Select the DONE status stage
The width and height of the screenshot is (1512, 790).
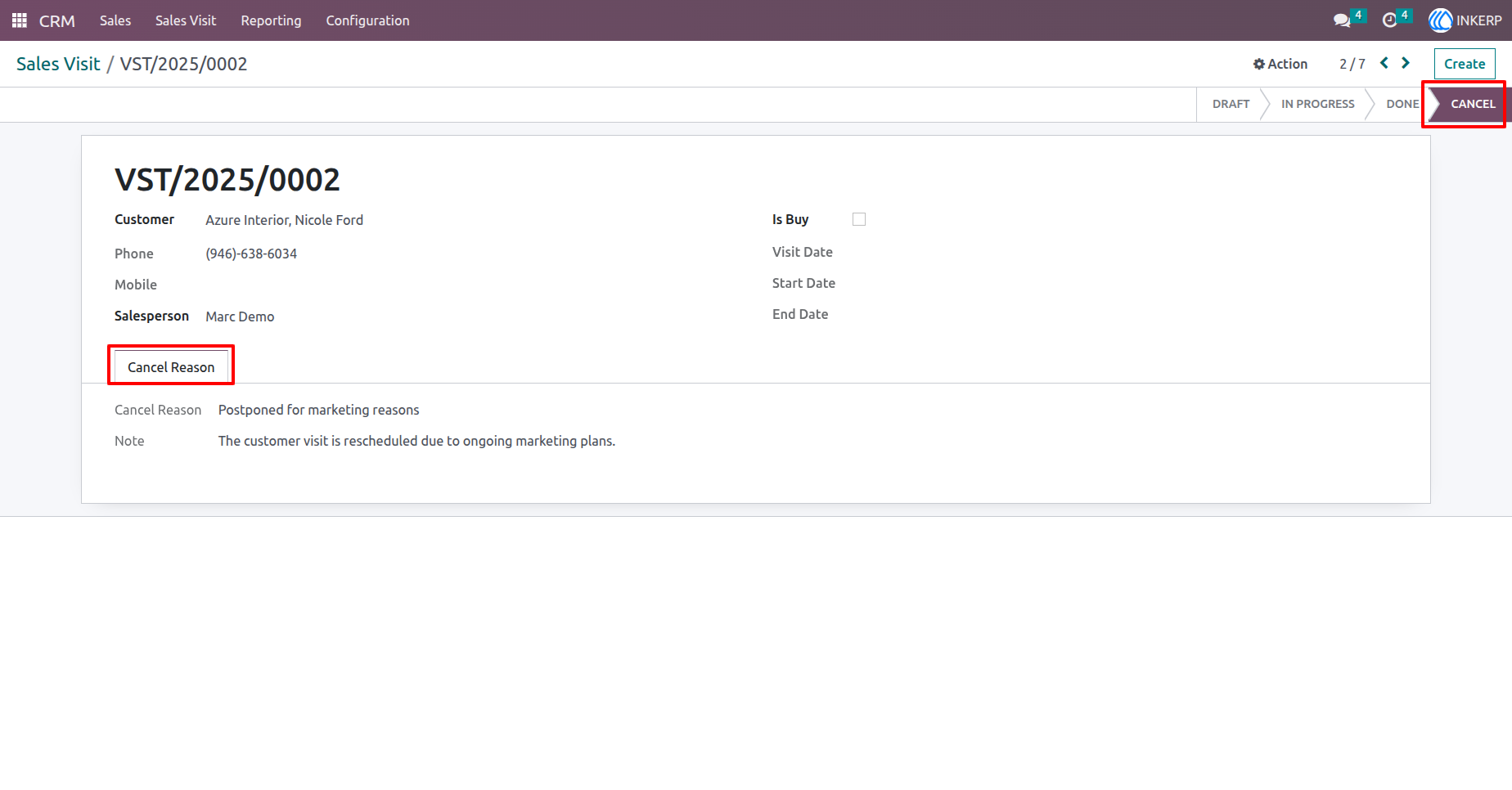click(x=1402, y=104)
